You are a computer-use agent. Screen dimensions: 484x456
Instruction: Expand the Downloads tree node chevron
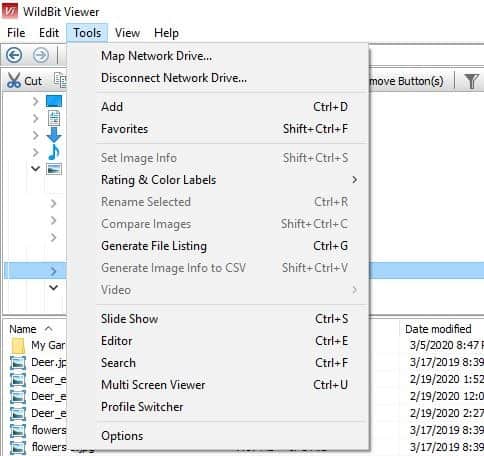pos(35,135)
